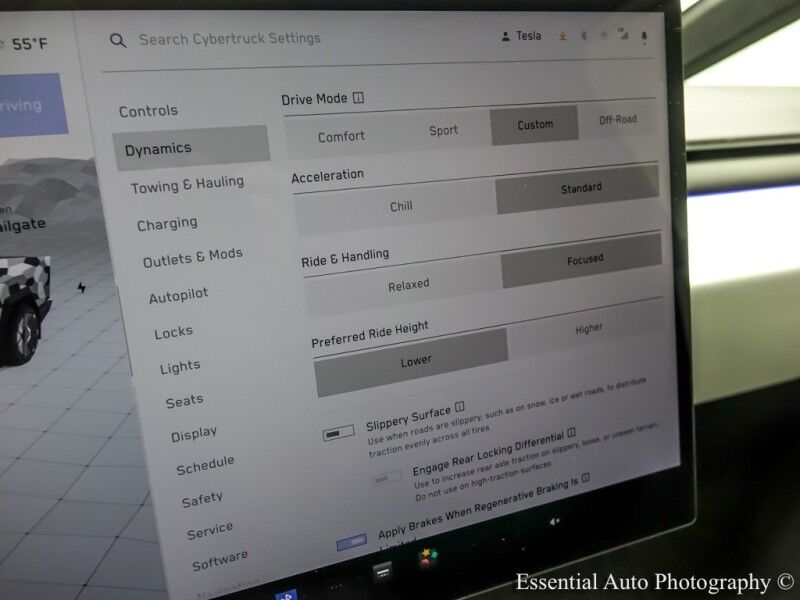Launch the colorful Toybox app icon
Image resolution: width=800 pixels, height=600 pixels.
click(x=427, y=556)
